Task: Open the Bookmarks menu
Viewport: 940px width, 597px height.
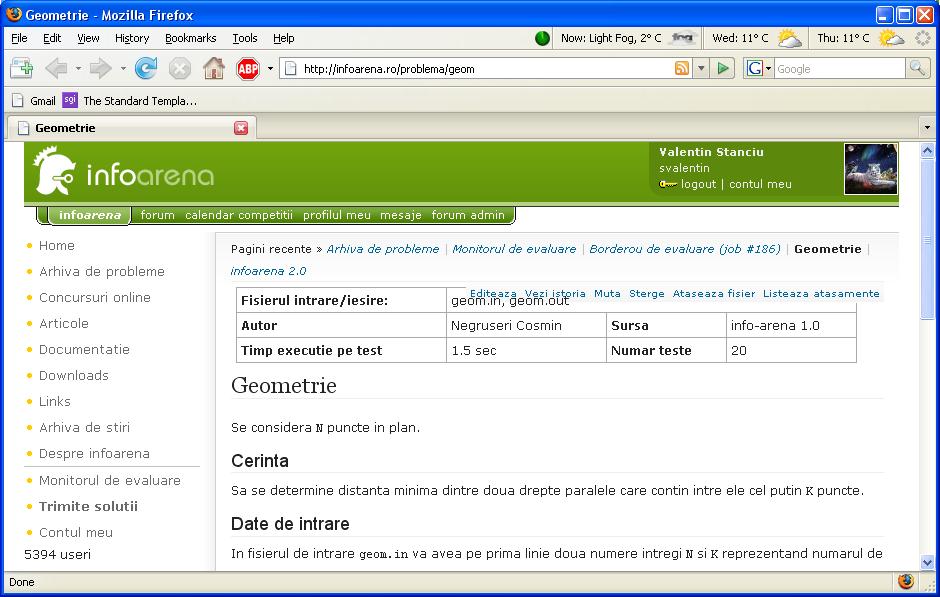Action: click(191, 38)
